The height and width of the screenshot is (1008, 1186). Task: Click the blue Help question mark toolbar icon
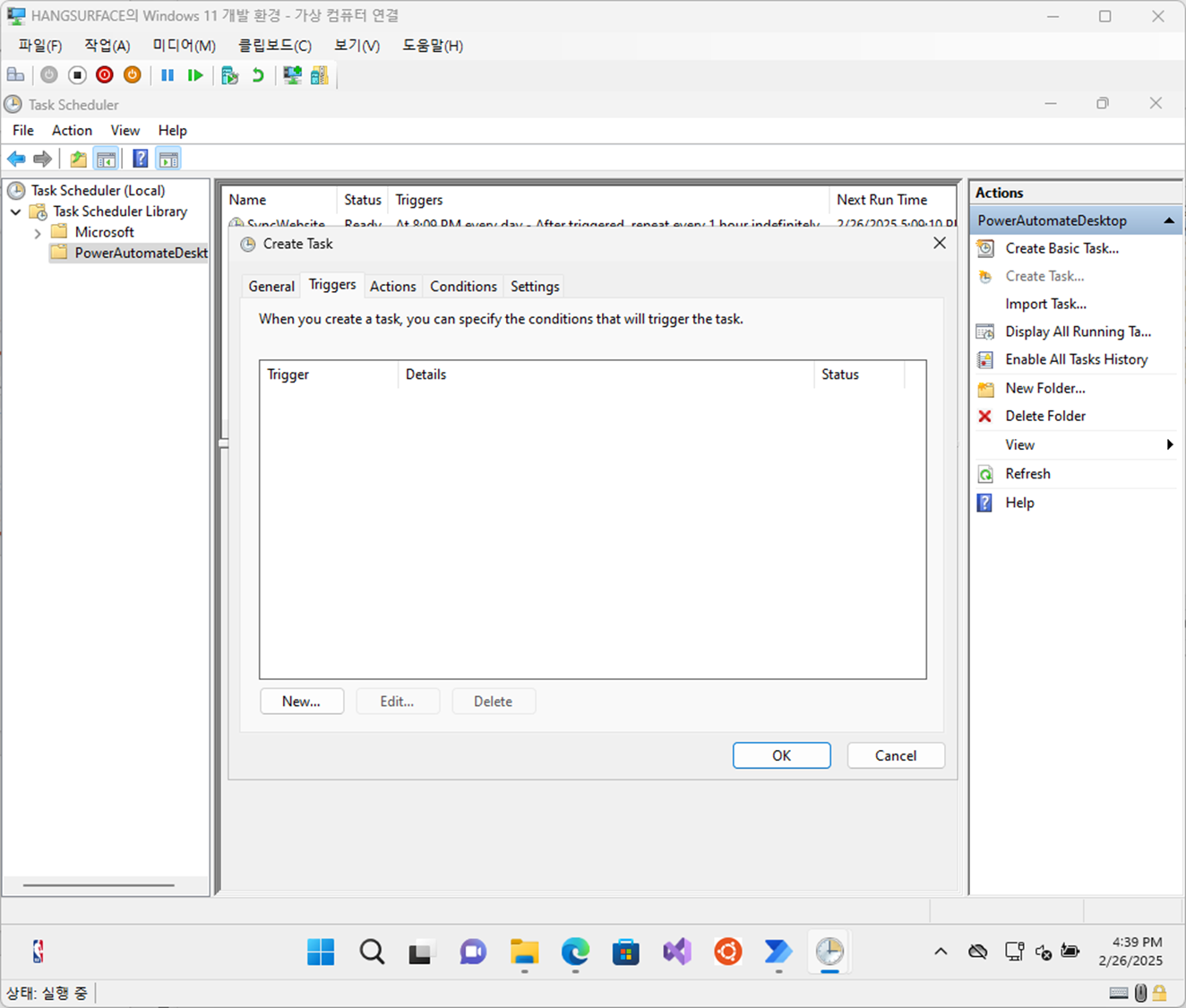click(x=141, y=159)
